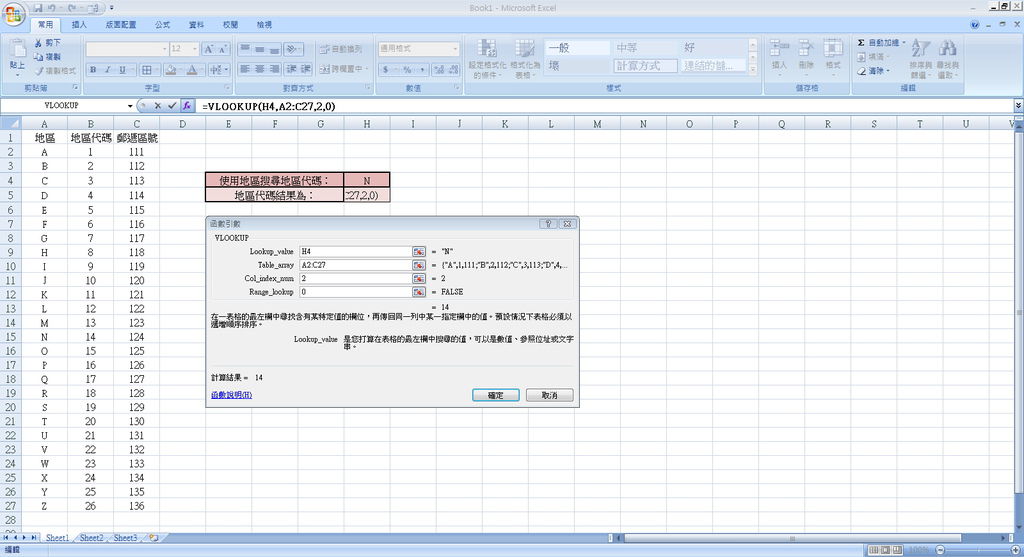
Task: Open the Clear (清除) dropdown
Action: pos(888,71)
